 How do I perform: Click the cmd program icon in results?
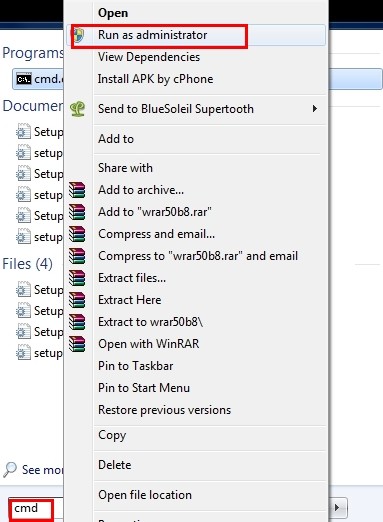click(24, 79)
